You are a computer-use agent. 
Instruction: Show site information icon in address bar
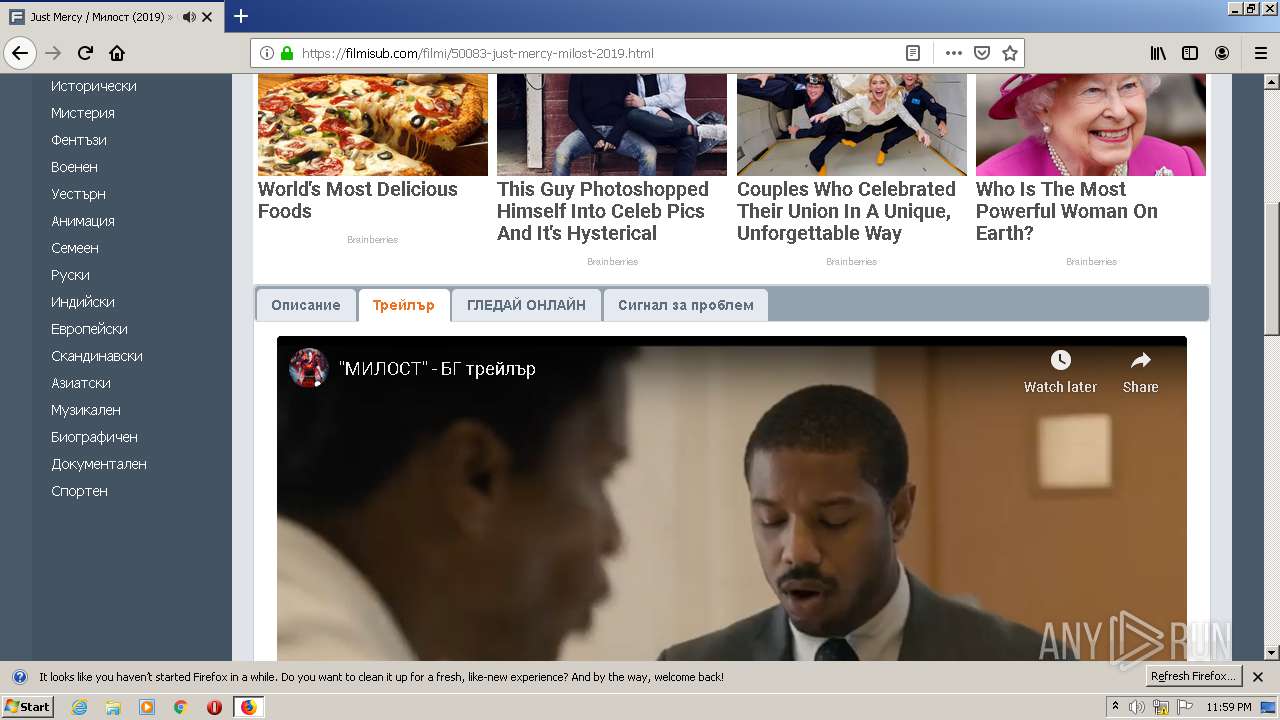(x=267, y=53)
